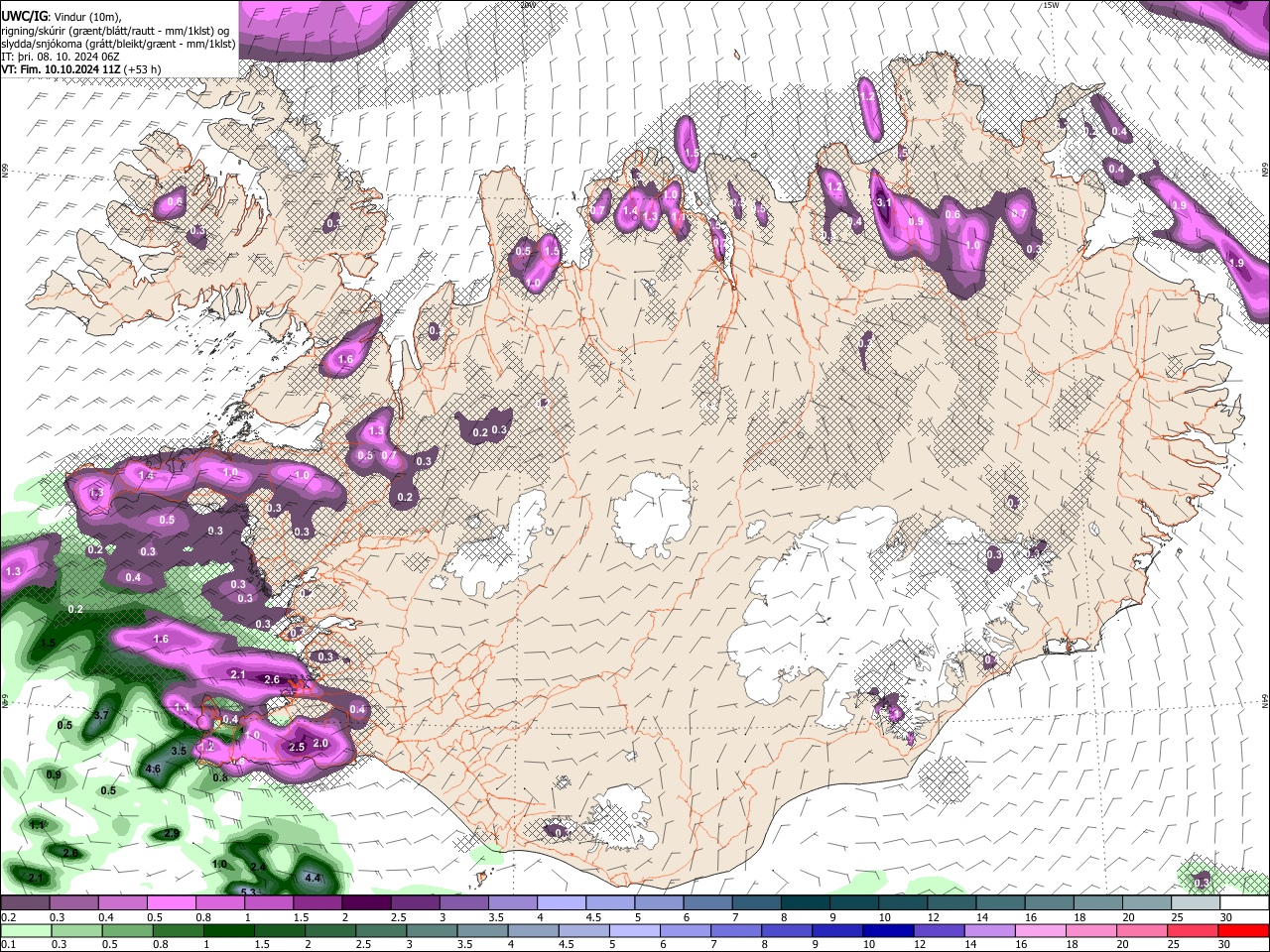This screenshot has height=952, width=1270.
Task: Click the '30' label in the top legend row
Action: (1225, 917)
